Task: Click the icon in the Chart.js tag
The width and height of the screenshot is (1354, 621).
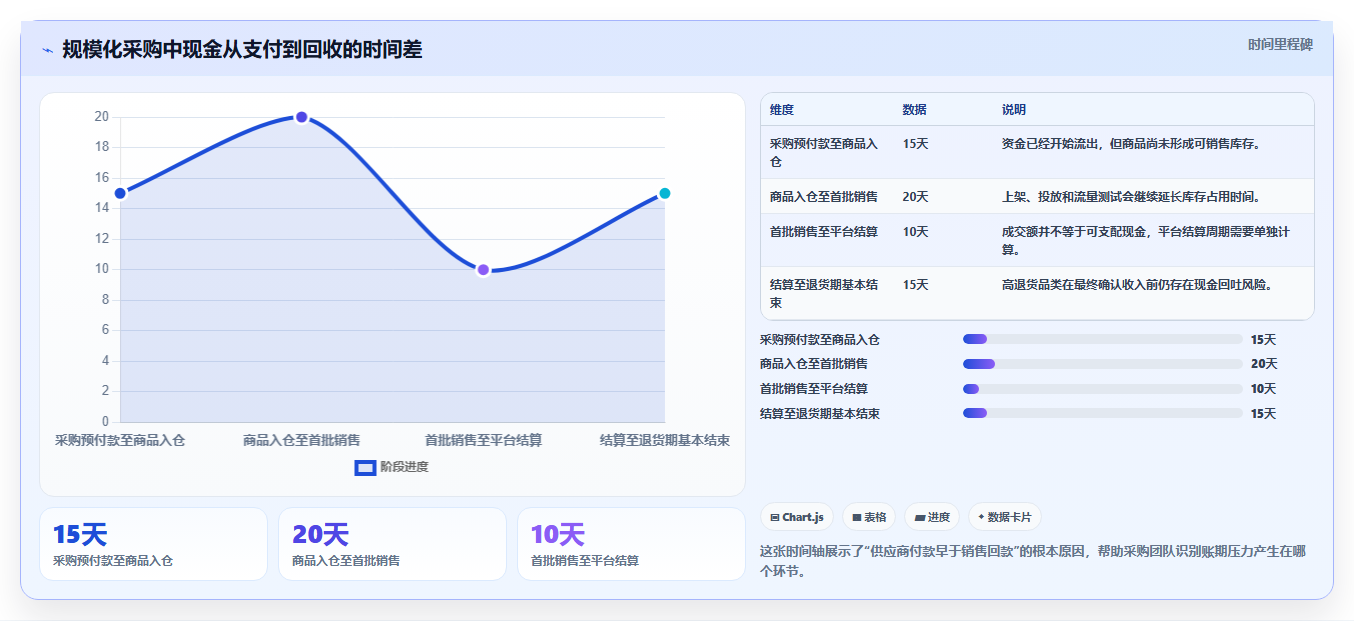Action: [775, 518]
